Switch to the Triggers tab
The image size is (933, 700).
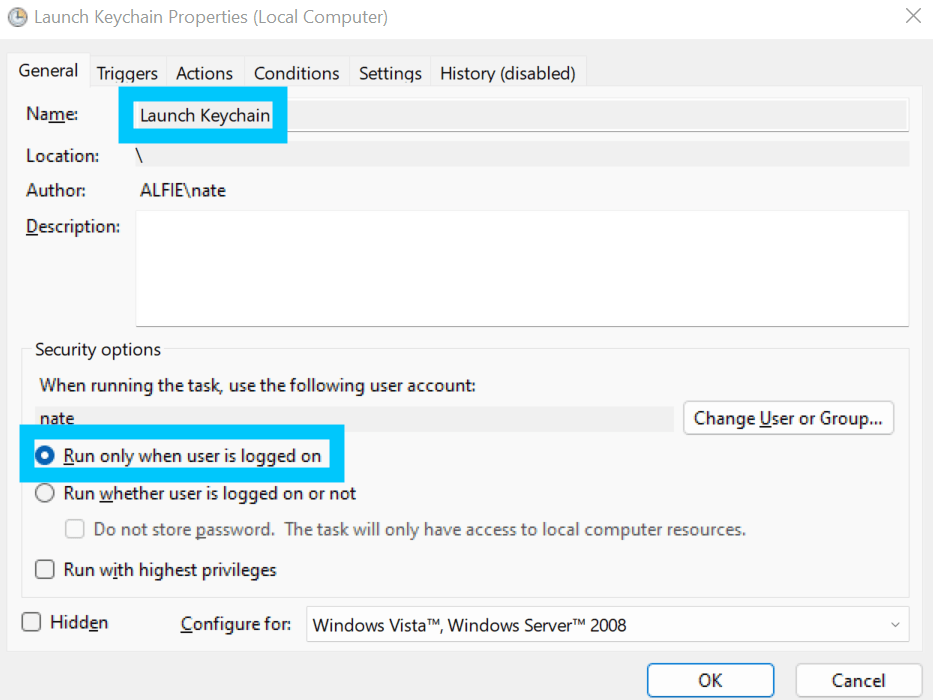[x=127, y=73]
